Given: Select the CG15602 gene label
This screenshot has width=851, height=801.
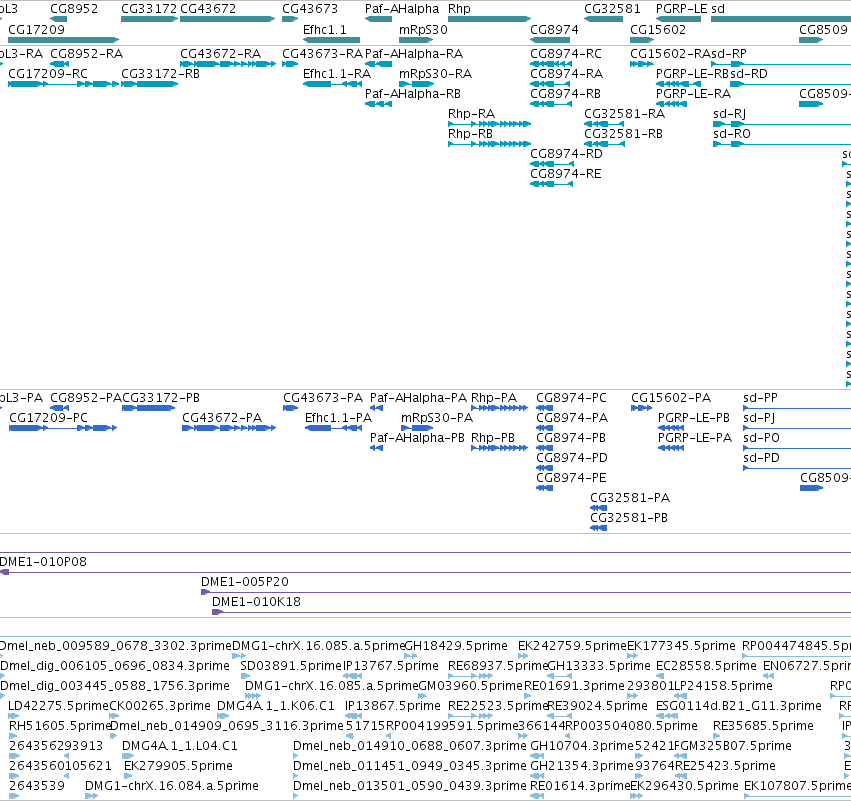Looking at the screenshot, I should (658, 29).
